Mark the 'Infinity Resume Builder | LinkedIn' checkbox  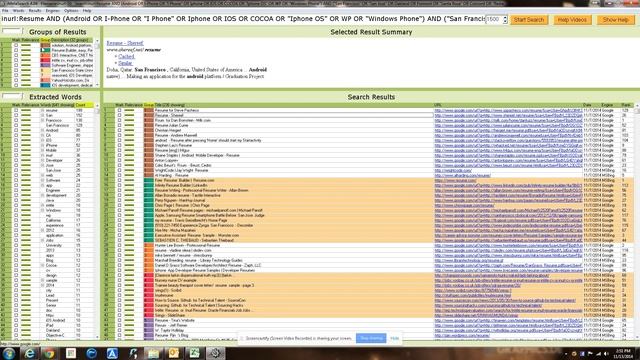point(119,185)
